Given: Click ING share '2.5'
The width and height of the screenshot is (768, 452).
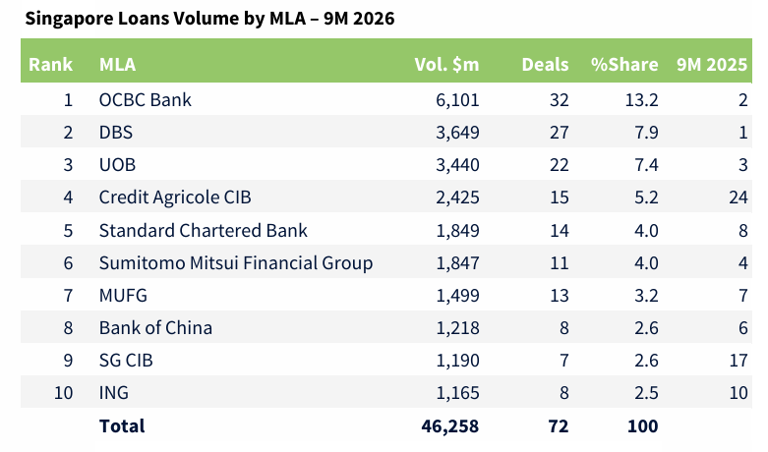Looking at the screenshot, I should 647,392.
